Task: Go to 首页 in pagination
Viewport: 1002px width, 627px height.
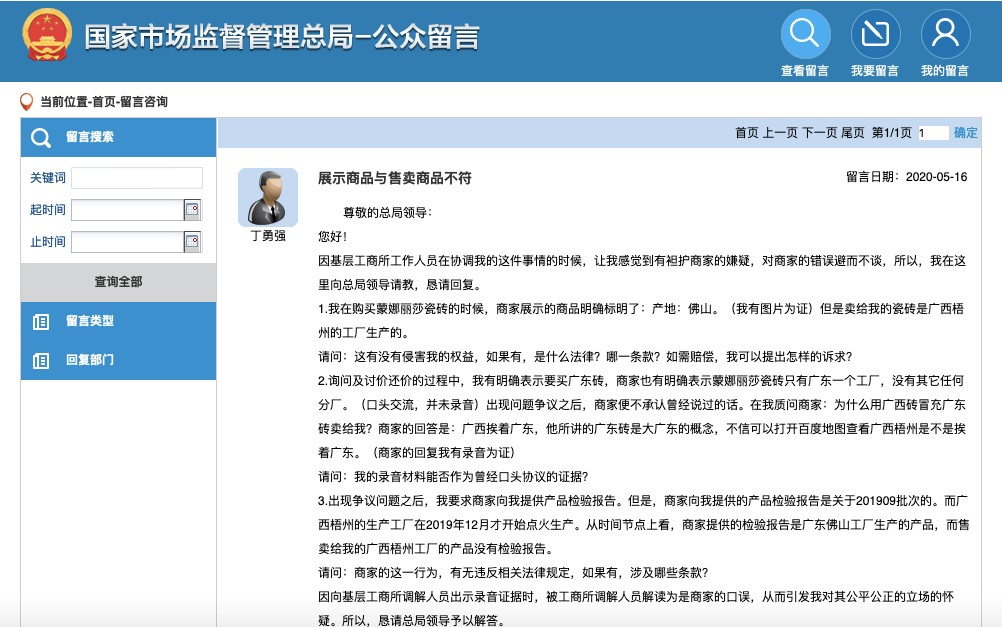Action: coord(746,133)
